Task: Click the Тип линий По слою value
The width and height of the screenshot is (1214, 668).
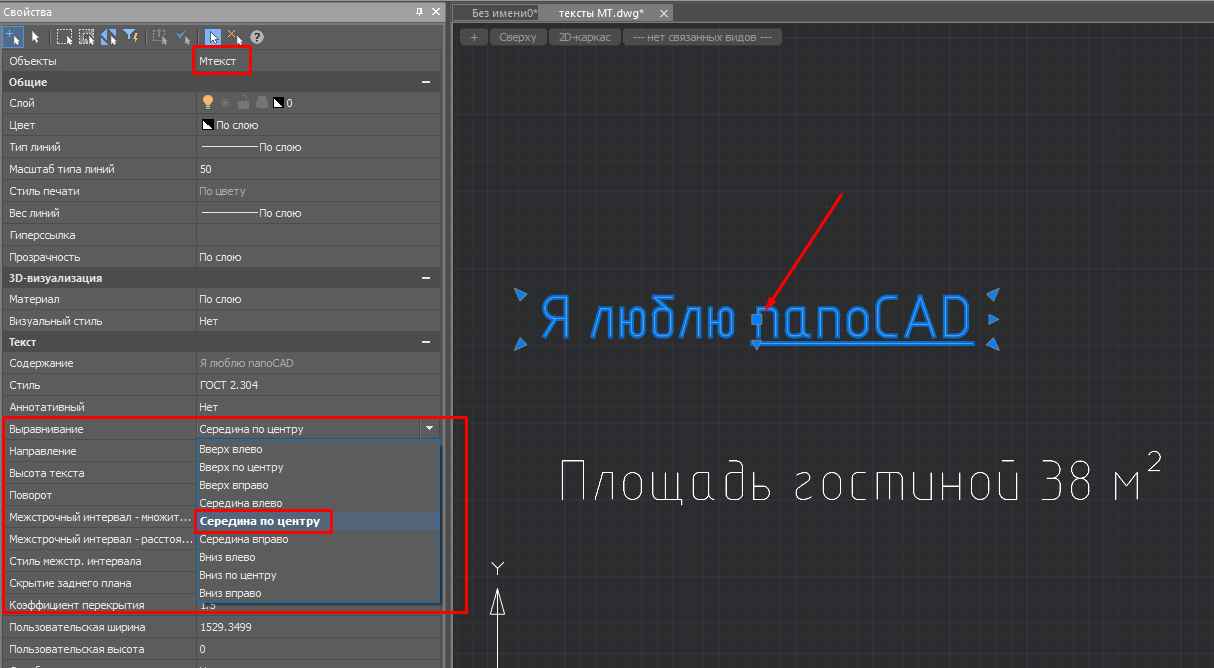Action: 318,147
